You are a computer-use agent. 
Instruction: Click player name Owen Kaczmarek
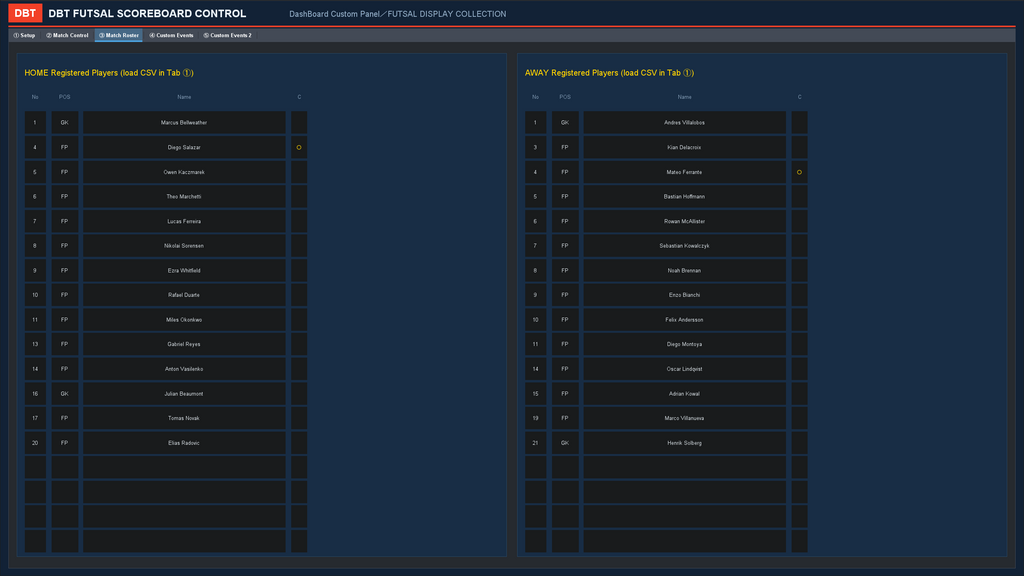point(184,172)
